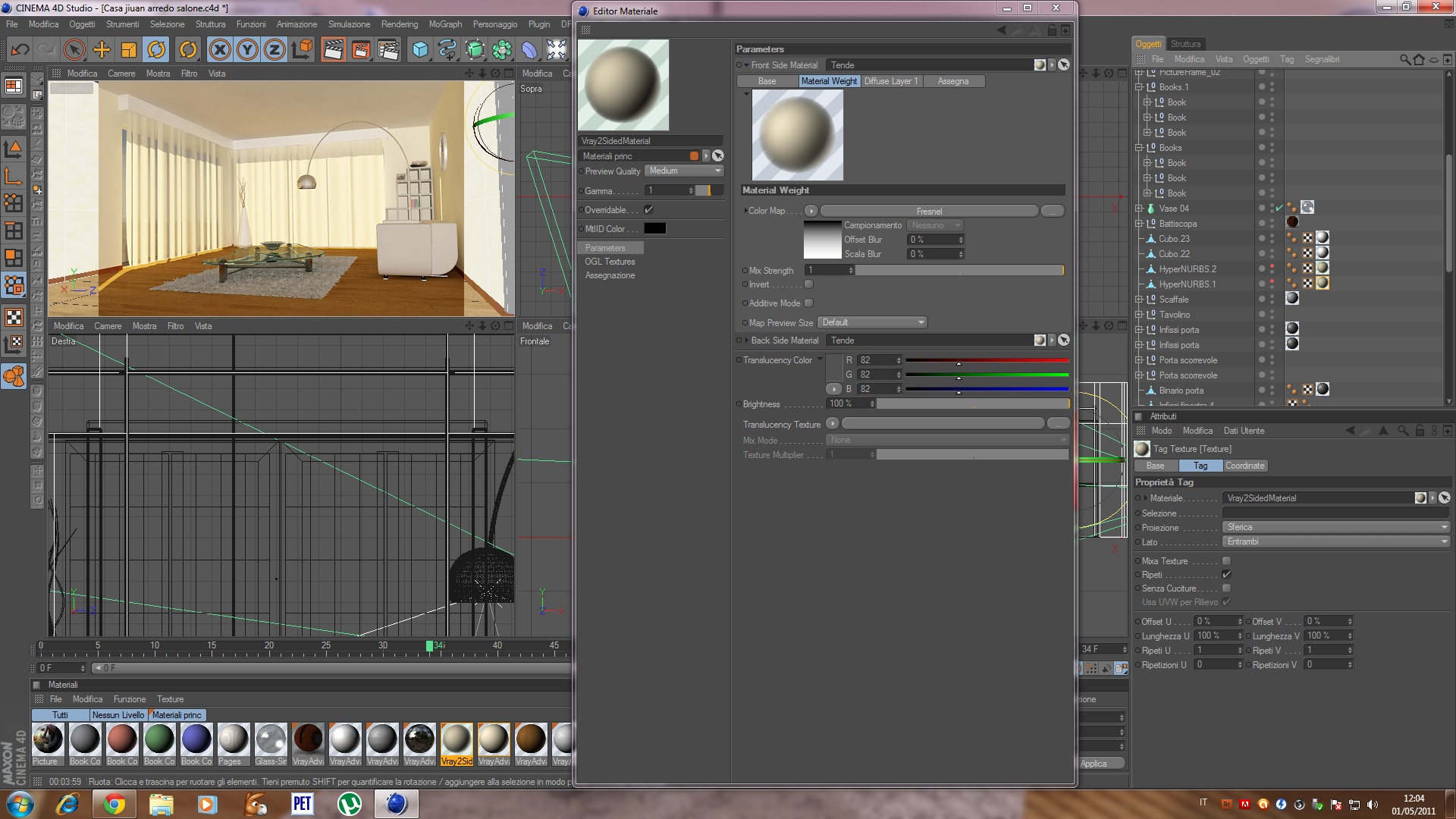Screen dimensions: 1456x819
Task: Click the Render View clapperboard icon
Action: (x=332, y=50)
